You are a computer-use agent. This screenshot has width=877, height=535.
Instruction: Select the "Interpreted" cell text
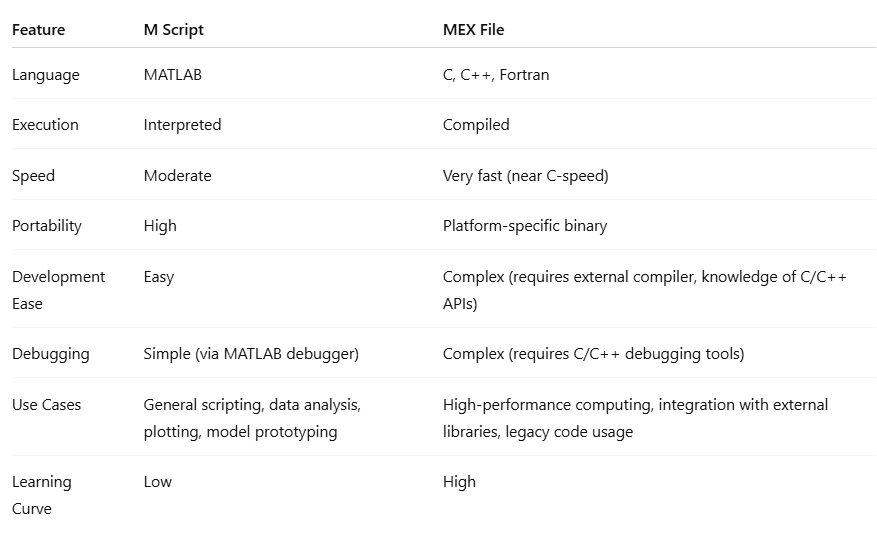(x=182, y=125)
